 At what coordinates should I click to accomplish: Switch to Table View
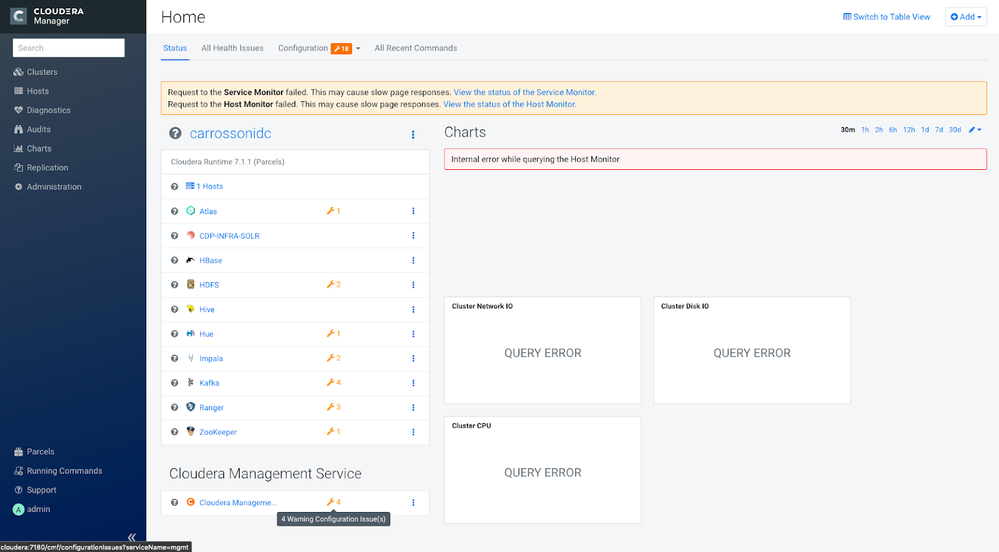[x=886, y=17]
